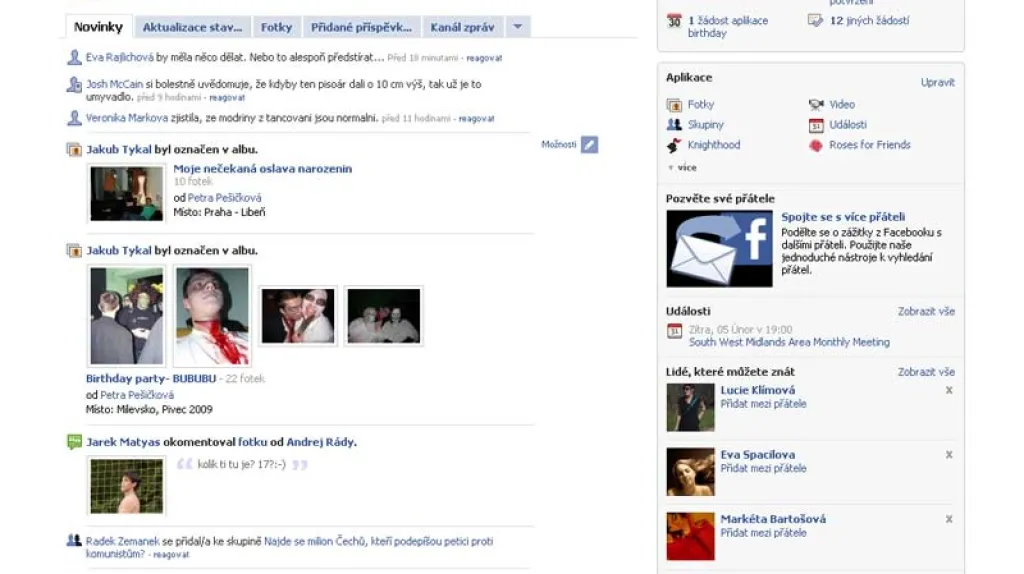Open the commented photo thumbnail of Andrej Rády
This screenshot has width=1024, height=574.
(x=126, y=486)
